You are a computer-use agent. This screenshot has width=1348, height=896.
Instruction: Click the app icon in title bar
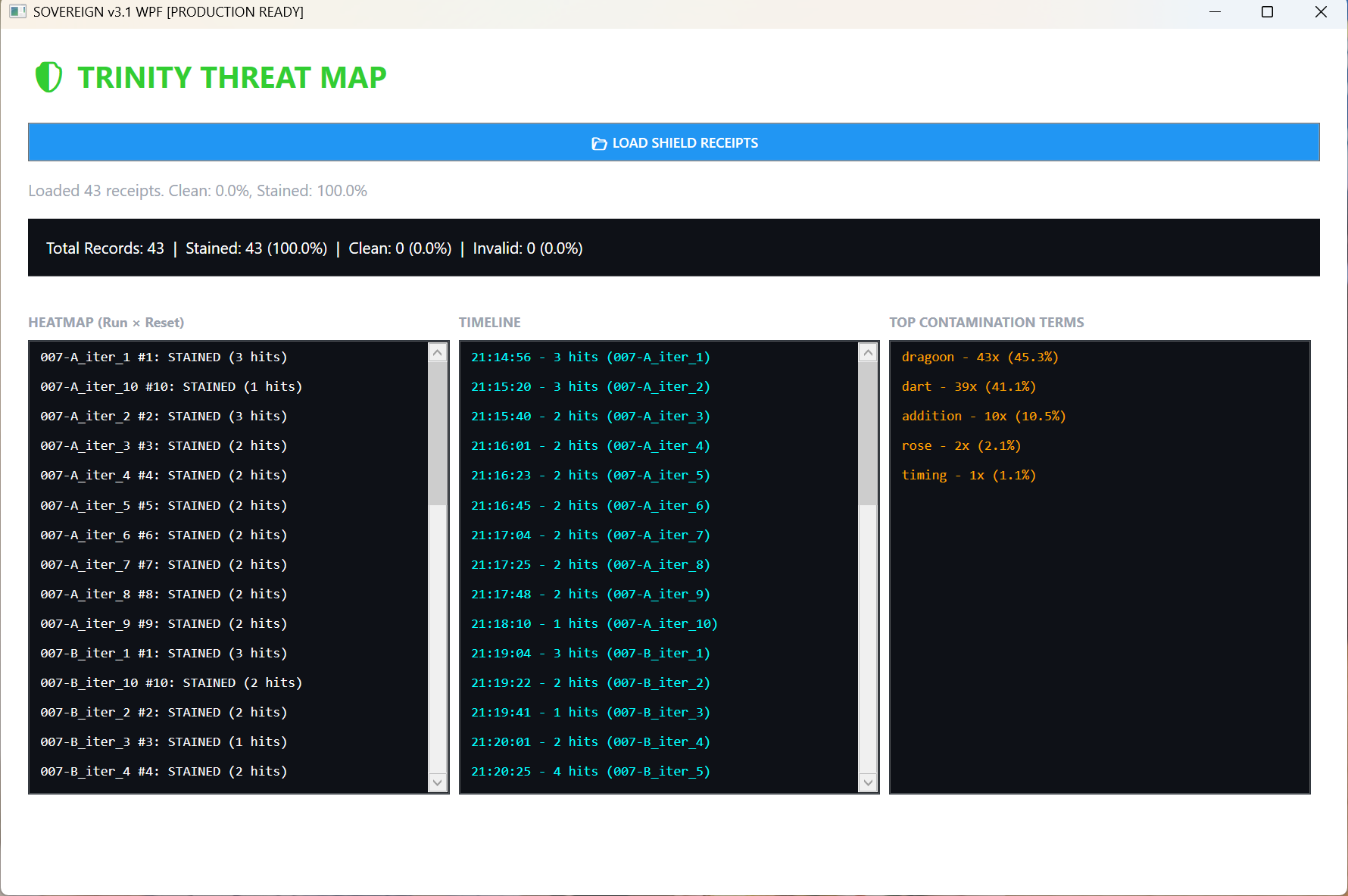pyautogui.click(x=17, y=12)
